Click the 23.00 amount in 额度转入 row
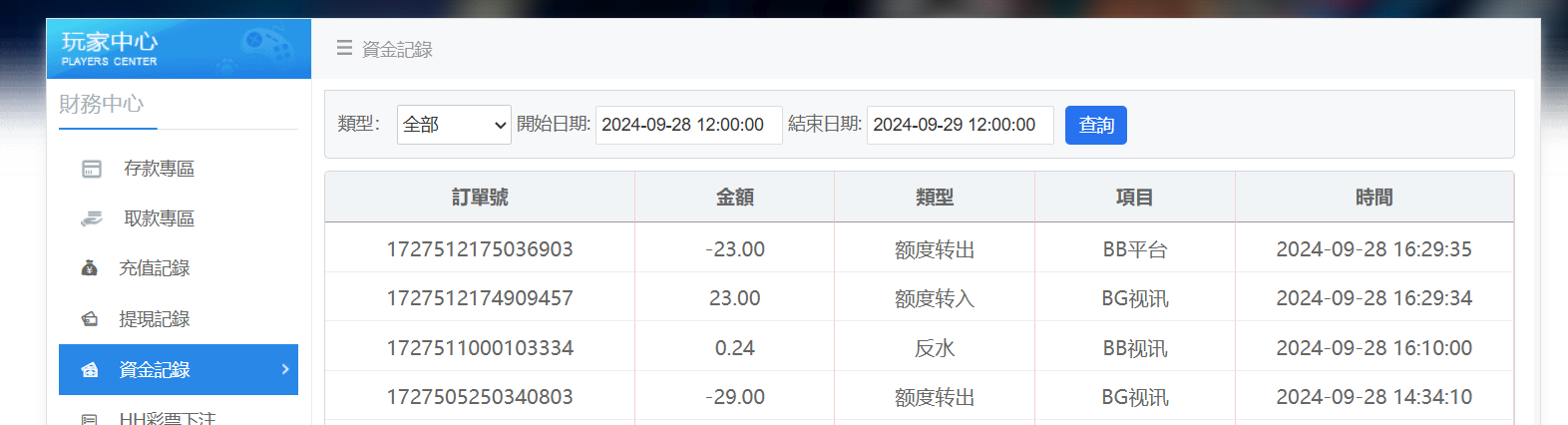 [735, 298]
